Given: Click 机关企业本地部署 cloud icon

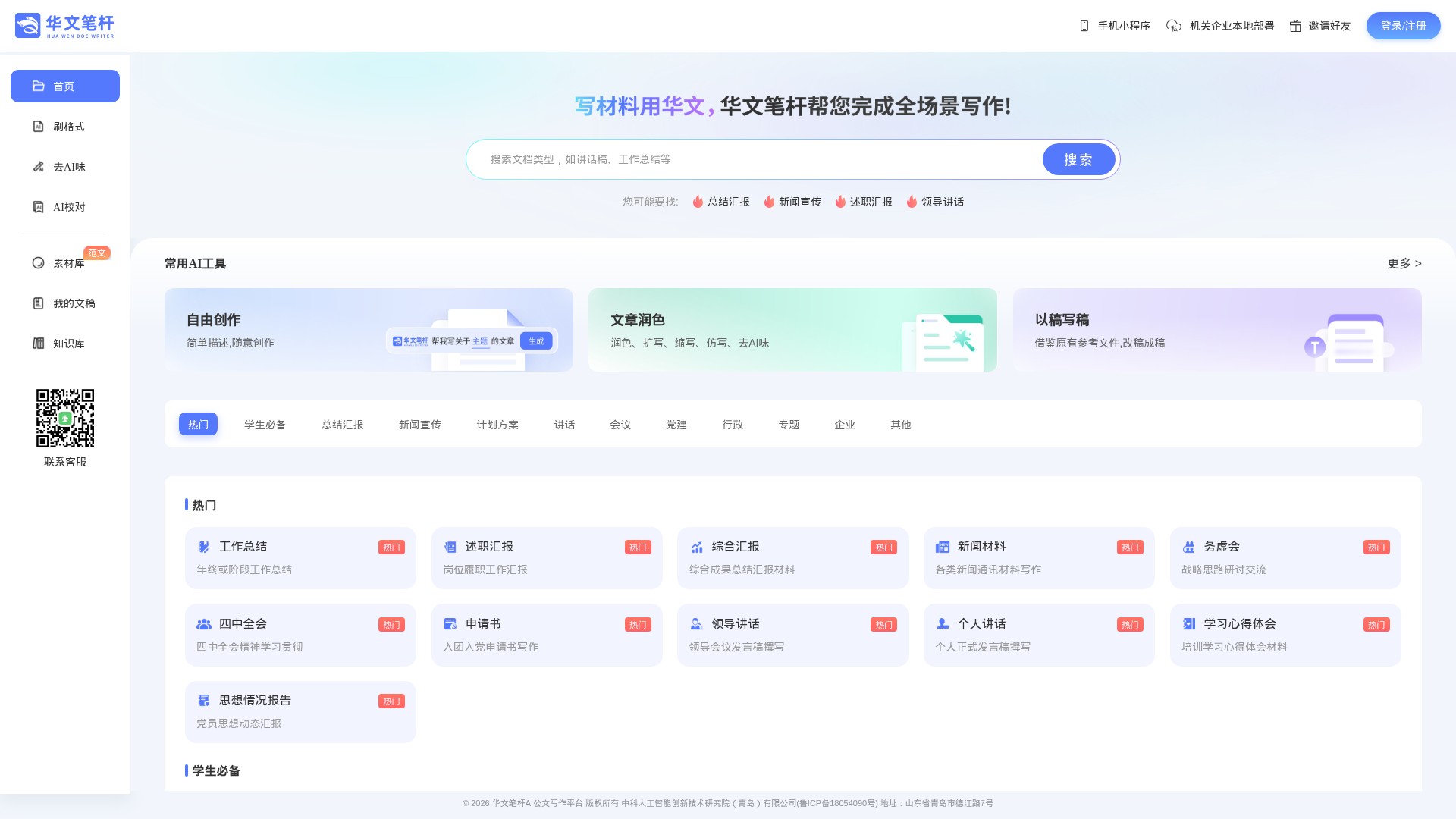Looking at the screenshot, I should pyautogui.click(x=1173, y=26).
